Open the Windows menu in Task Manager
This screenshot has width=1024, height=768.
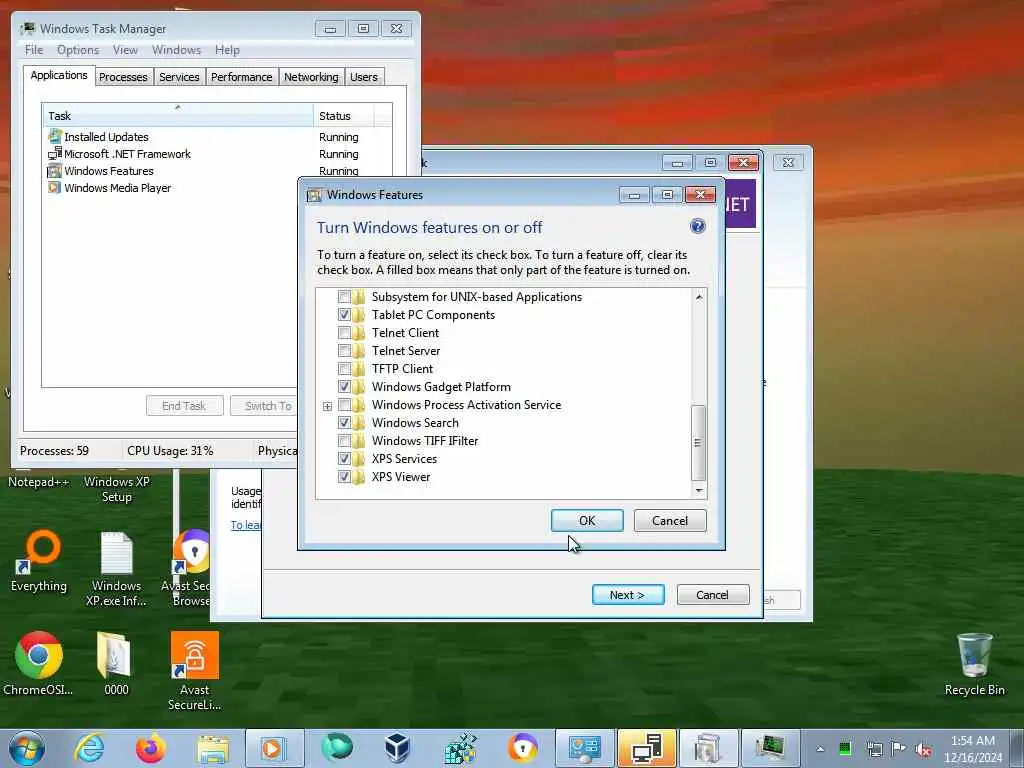[176, 50]
